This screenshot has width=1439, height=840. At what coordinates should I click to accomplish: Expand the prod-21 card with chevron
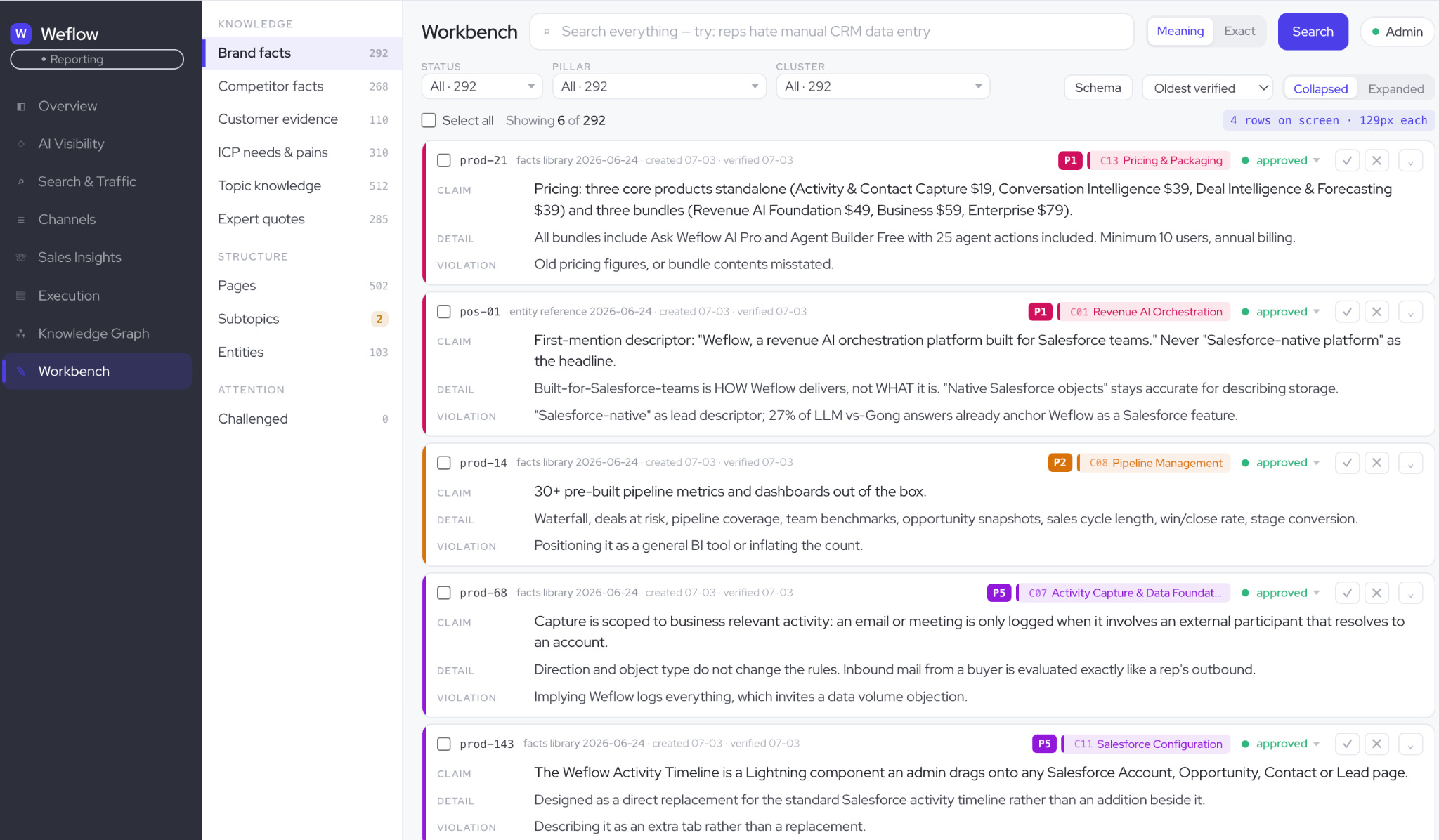[1410, 161]
